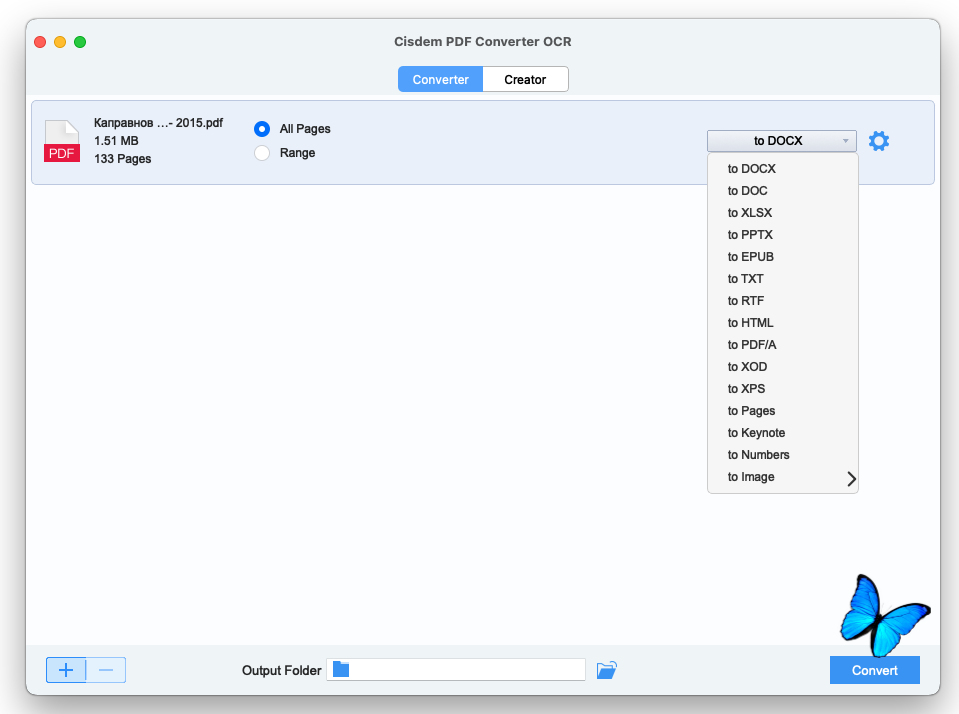Choose to XLSX from format list
959x714 pixels.
pos(750,213)
